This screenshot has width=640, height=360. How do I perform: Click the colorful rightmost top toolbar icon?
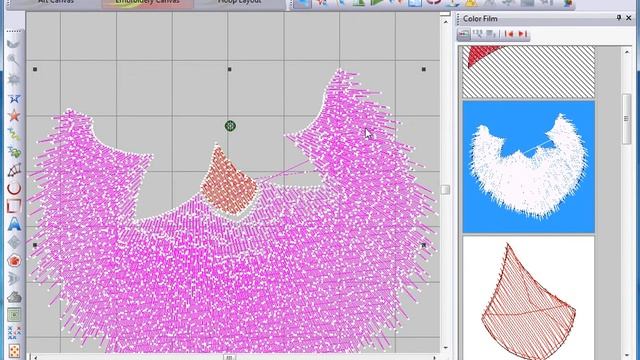pos(567,2)
